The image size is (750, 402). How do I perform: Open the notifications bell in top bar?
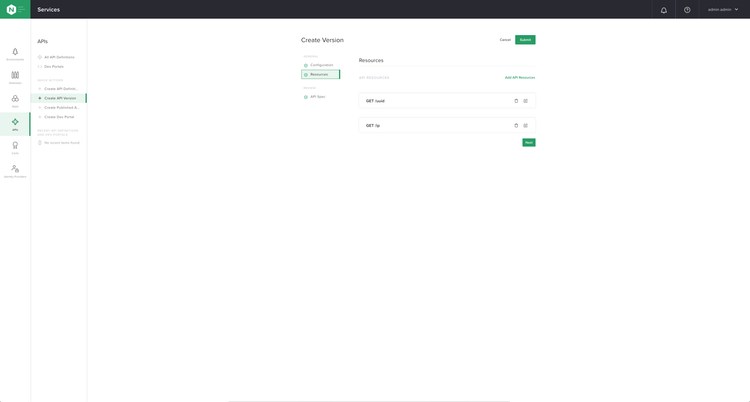tap(663, 10)
